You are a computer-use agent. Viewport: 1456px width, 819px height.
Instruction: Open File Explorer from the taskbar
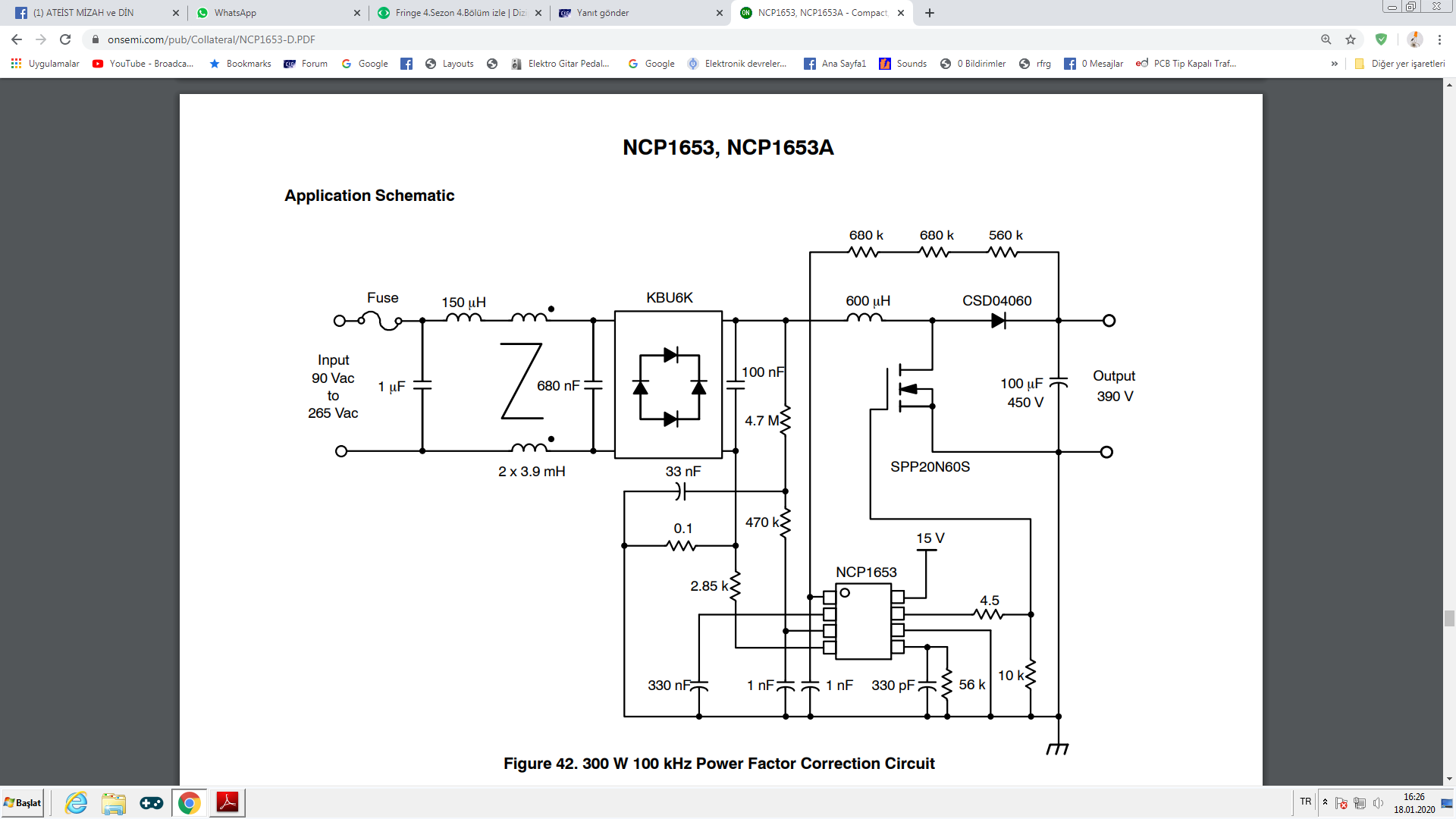click(114, 803)
